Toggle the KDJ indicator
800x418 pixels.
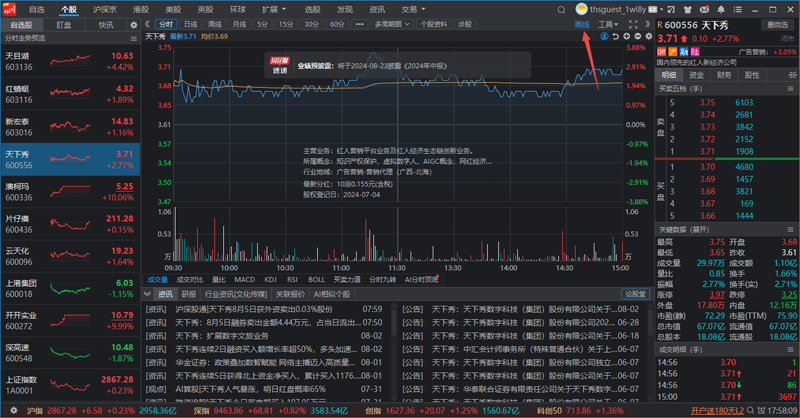[x=269, y=280]
